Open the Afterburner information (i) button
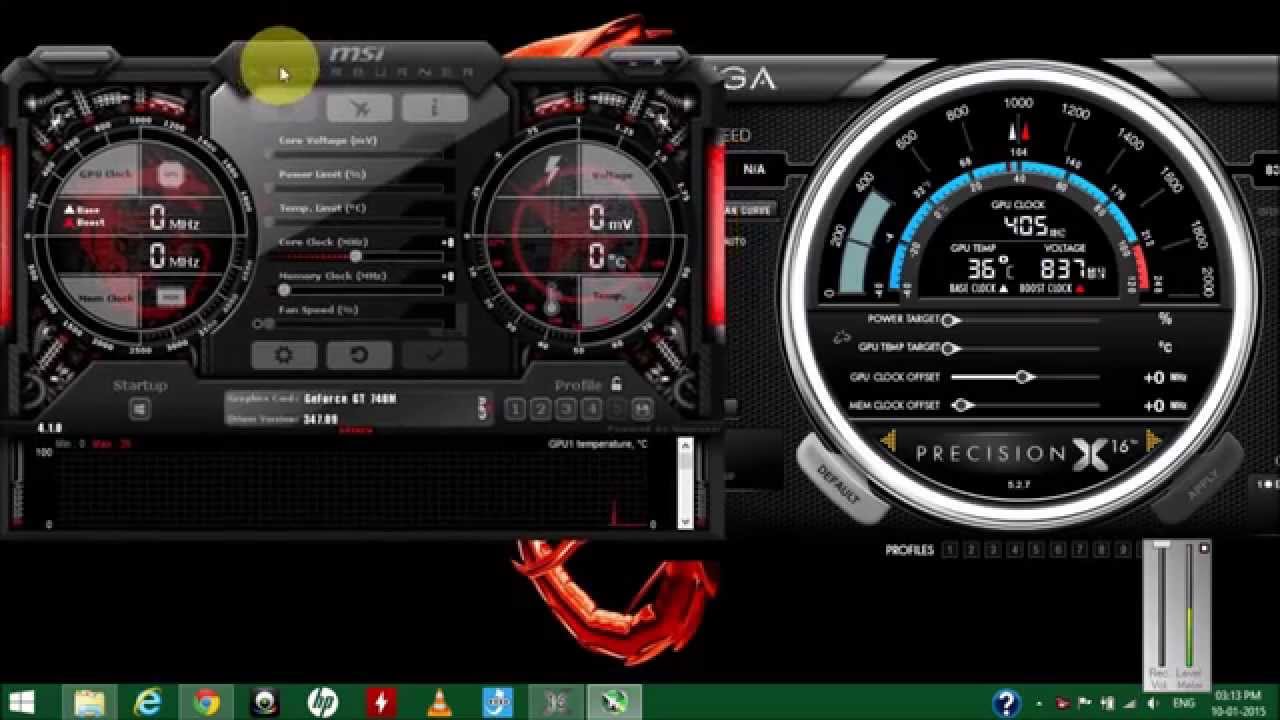This screenshot has width=1280, height=720. click(434, 108)
